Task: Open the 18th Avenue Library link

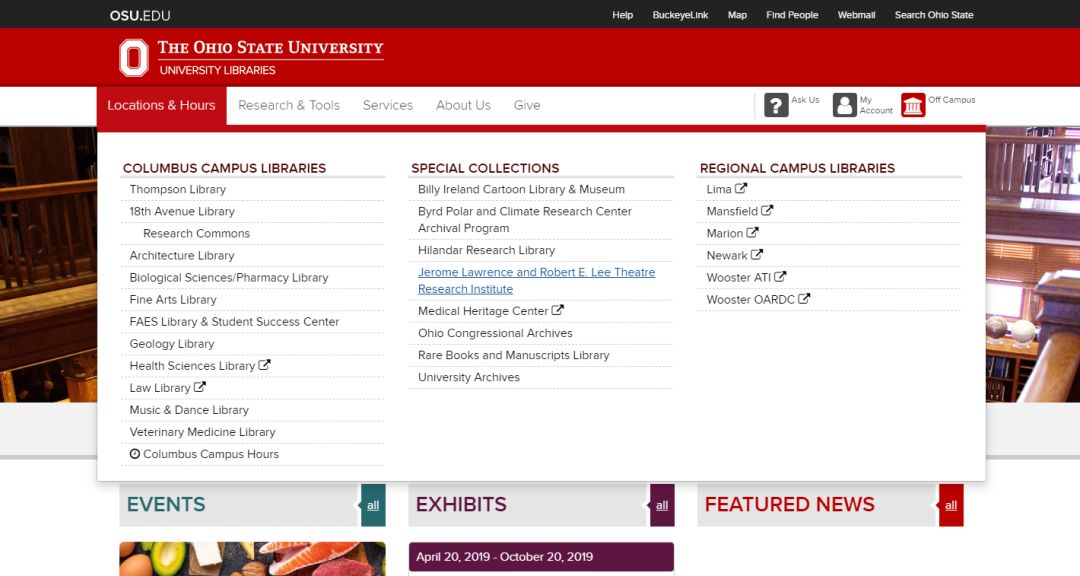Action: 182,211
